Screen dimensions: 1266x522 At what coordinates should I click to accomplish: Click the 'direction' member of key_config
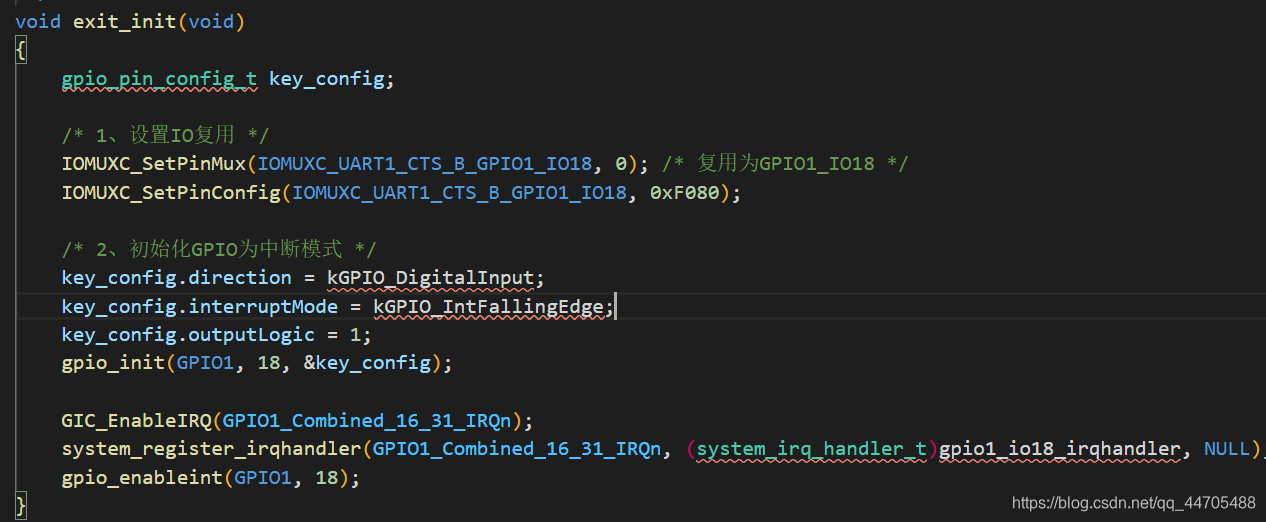point(240,277)
